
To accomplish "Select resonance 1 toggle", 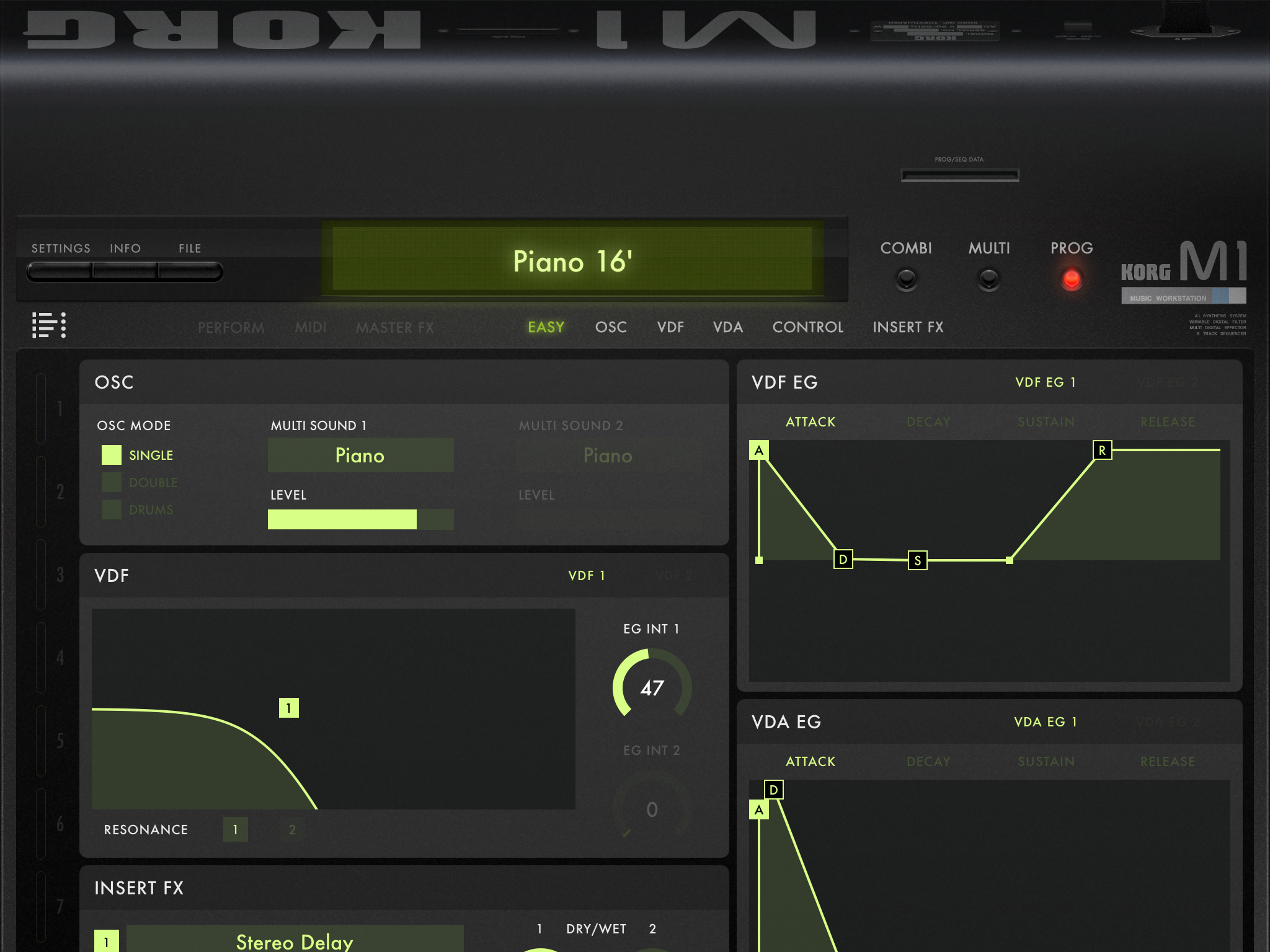I will click(236, 829).
